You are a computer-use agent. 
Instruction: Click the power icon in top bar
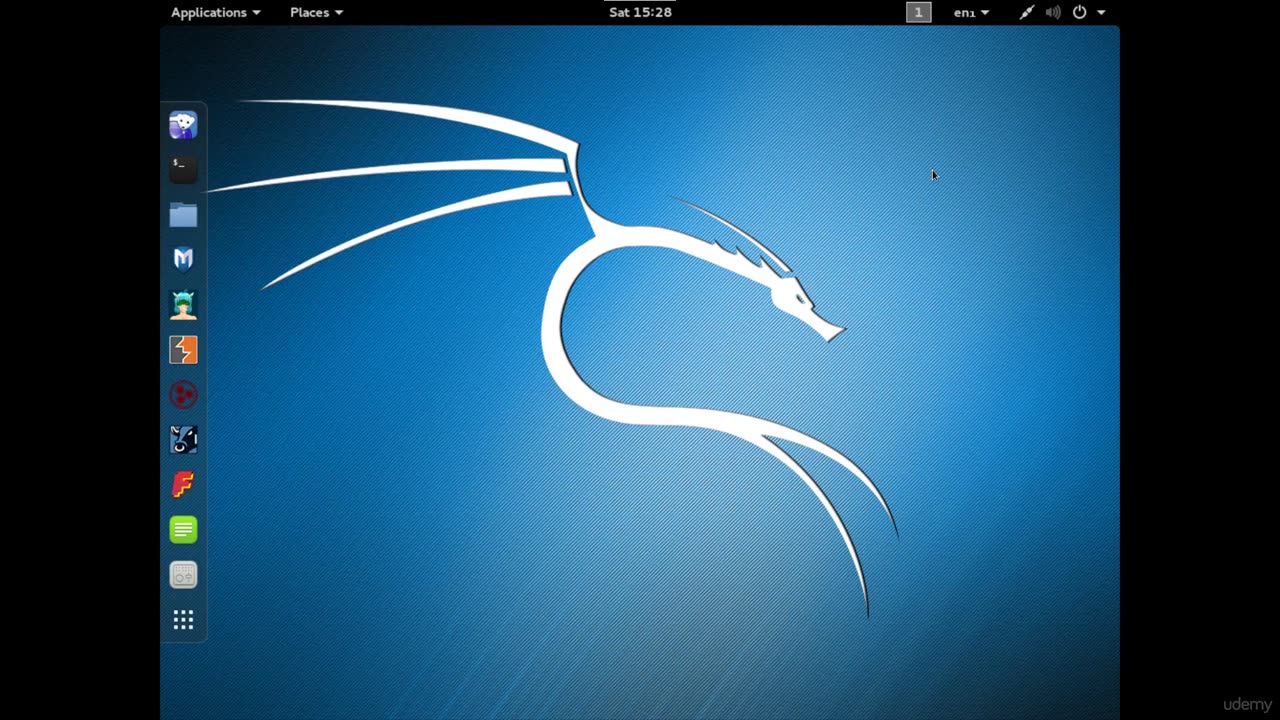(x=1079, y=12)
